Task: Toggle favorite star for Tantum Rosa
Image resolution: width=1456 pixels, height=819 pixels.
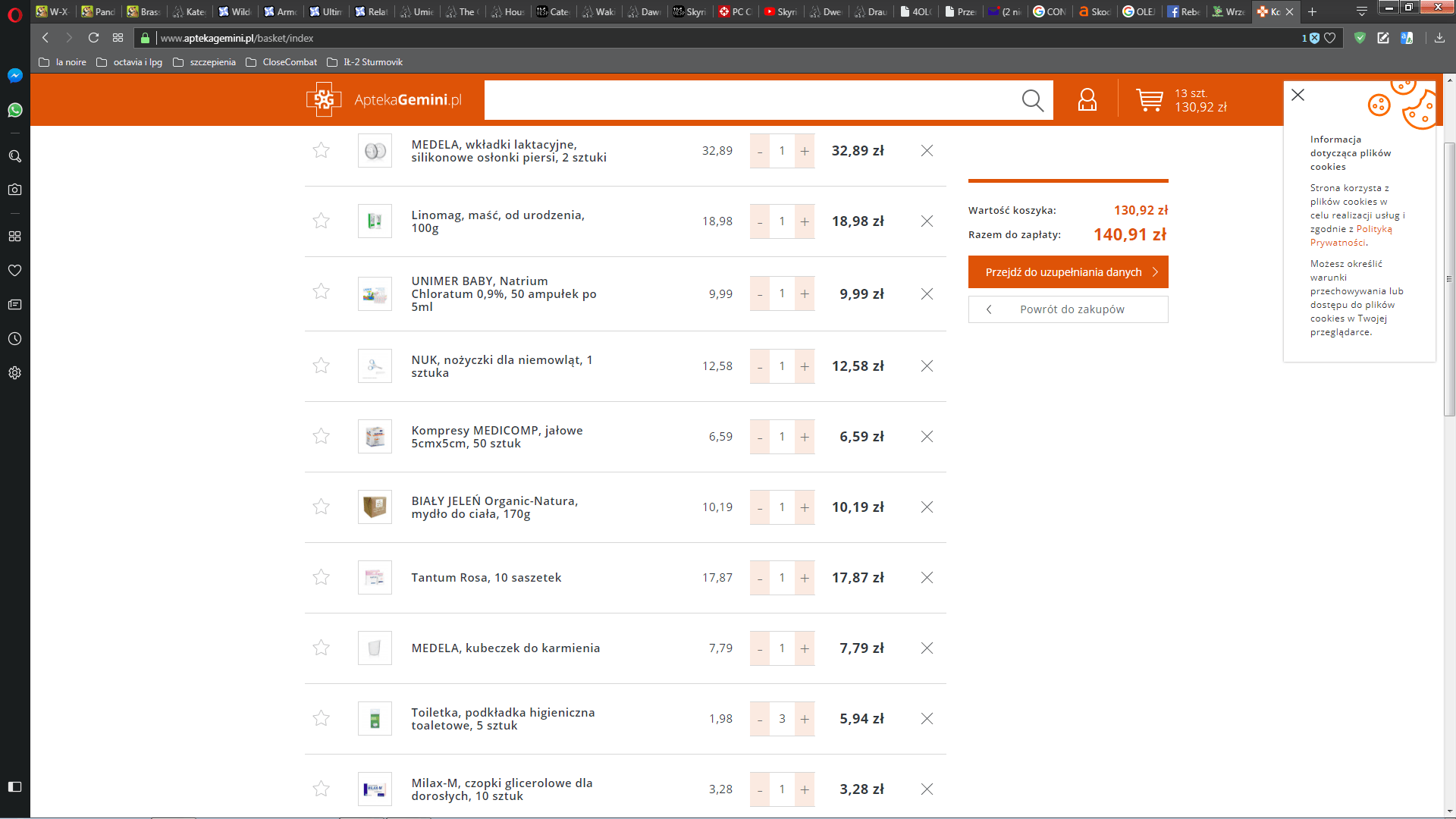Action: (322, 577)
